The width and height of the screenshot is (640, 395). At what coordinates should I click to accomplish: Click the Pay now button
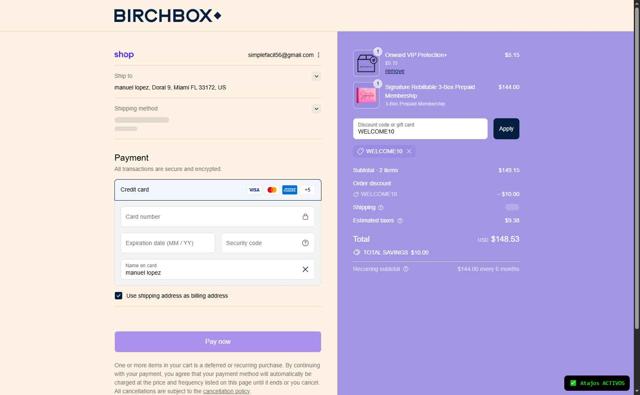(218, 342)
